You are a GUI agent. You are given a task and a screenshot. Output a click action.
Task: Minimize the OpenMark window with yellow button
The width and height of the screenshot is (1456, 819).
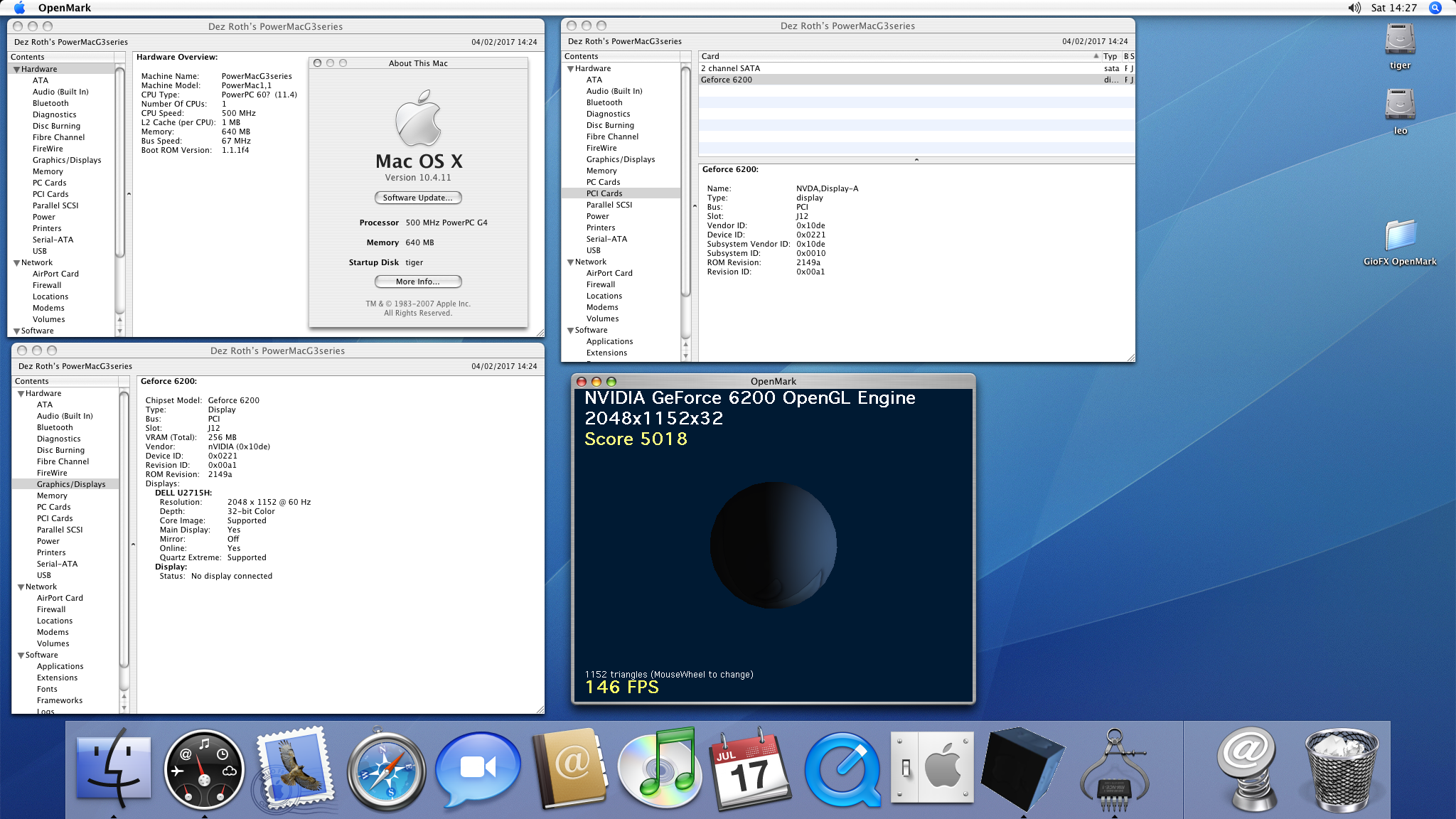click(x=596, y=382)
